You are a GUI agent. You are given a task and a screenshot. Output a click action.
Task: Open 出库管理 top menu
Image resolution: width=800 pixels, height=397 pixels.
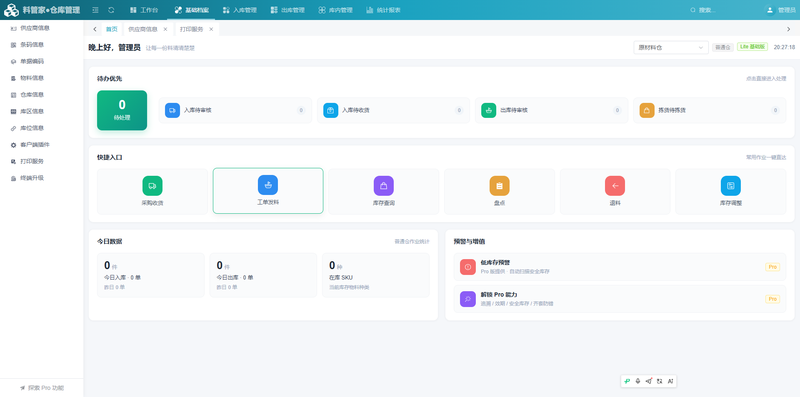288,10
